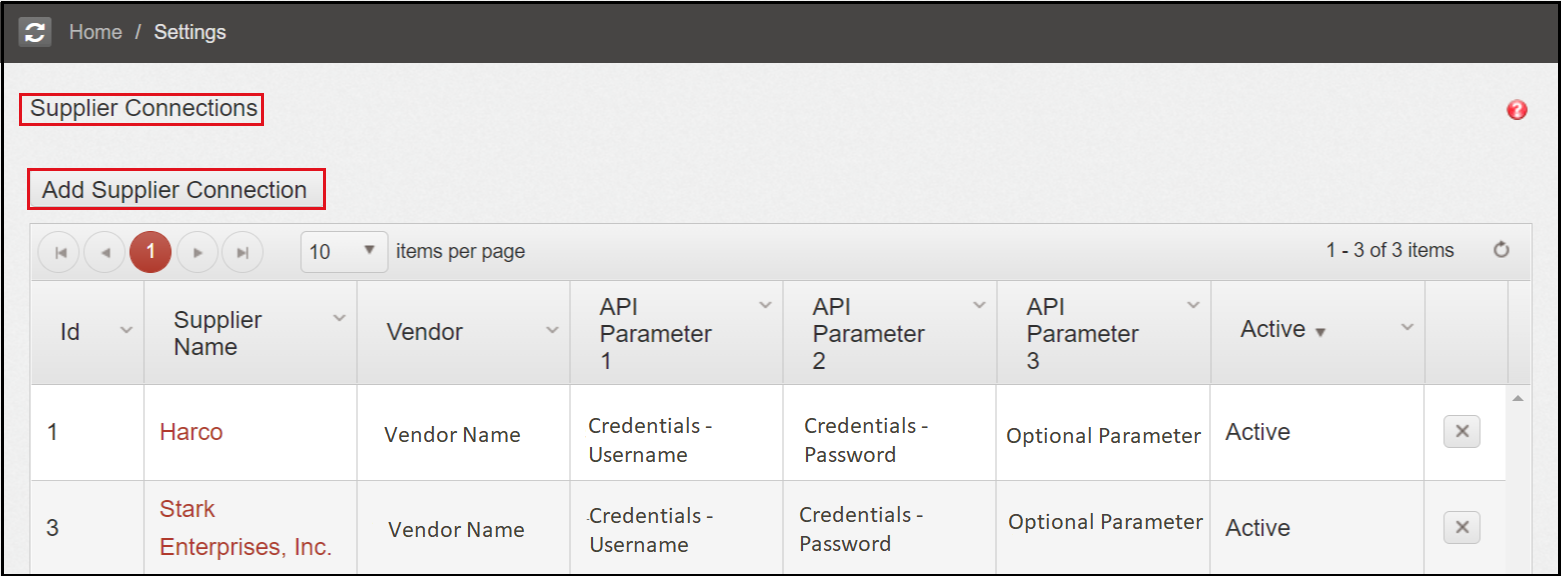Open the items per page dropdown

[x=344, y=252]
